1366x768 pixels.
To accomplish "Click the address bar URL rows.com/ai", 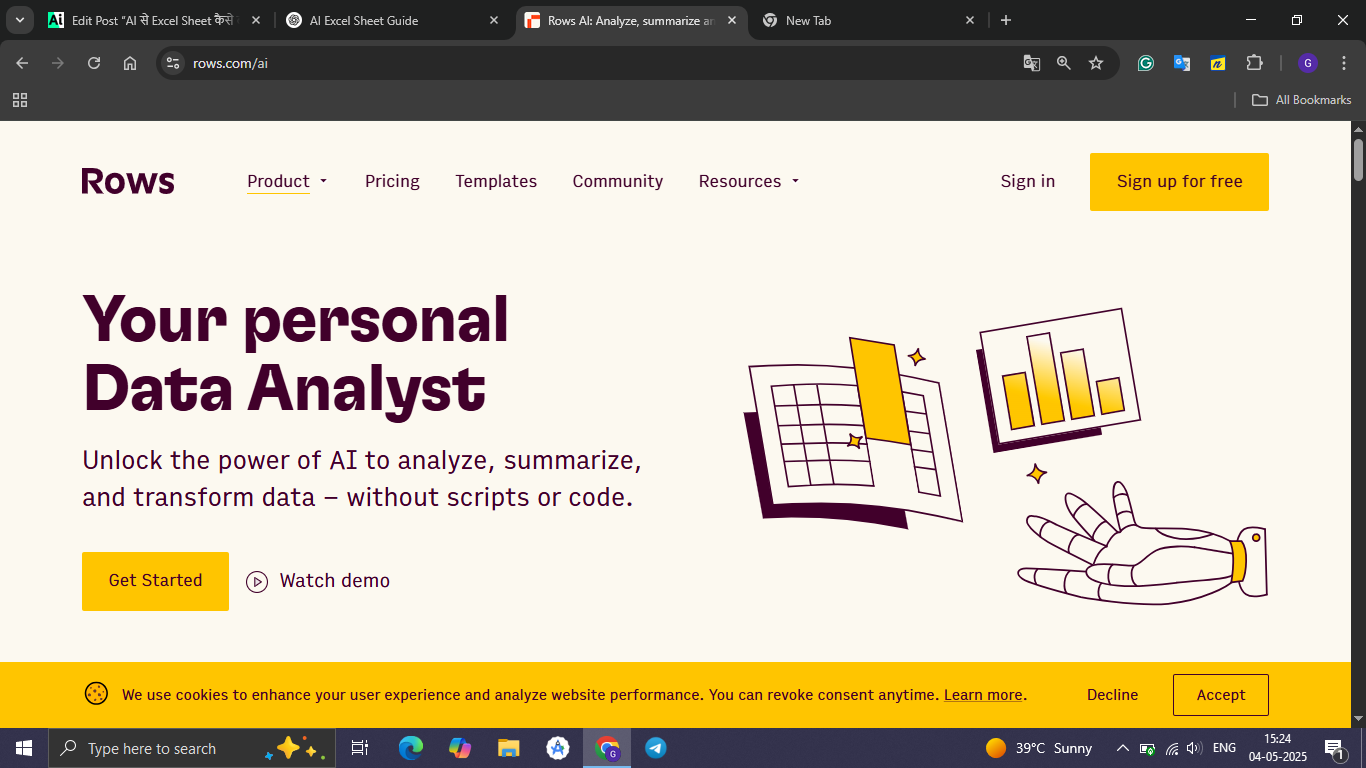I will (x=230, y=63).
